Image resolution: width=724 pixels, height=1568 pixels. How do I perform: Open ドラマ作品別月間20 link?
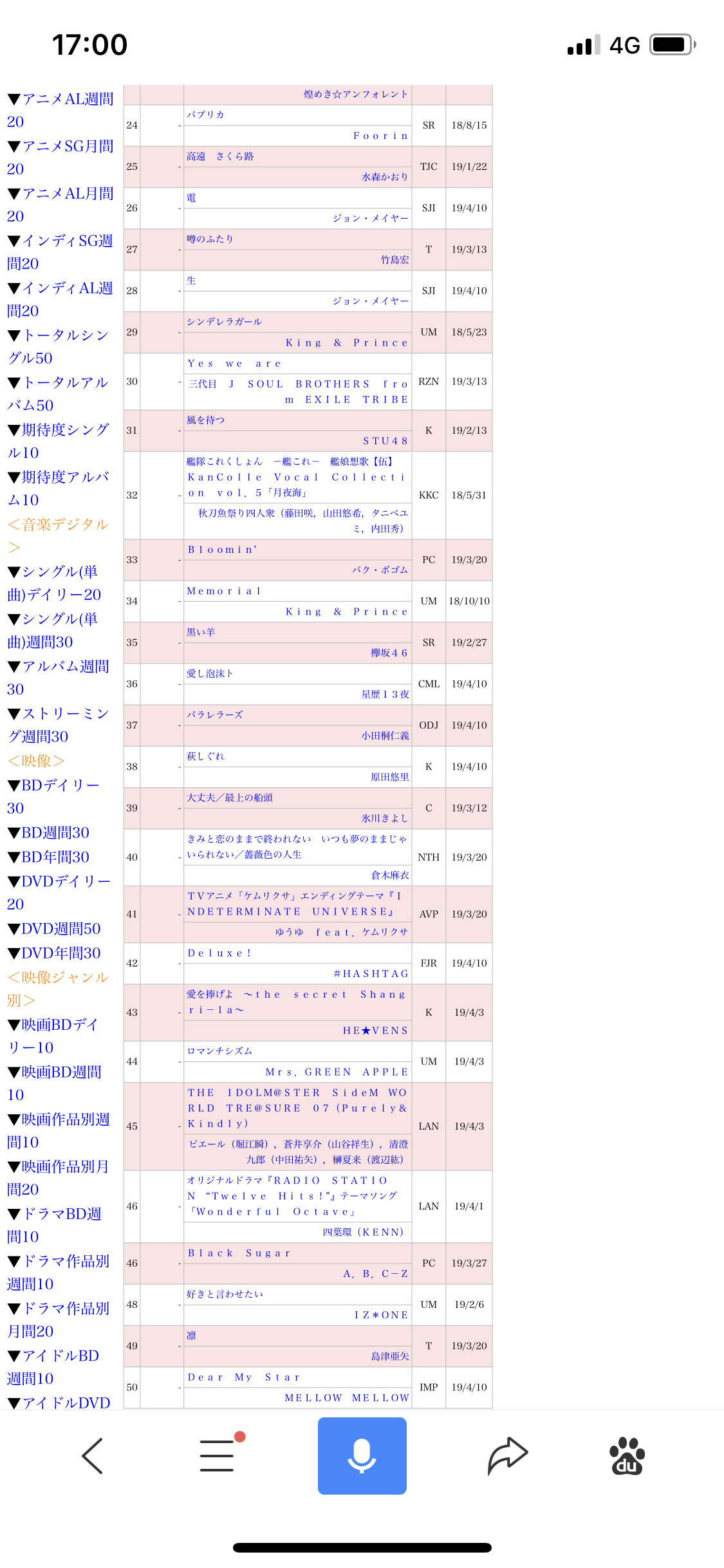(x=58, y=1320)
